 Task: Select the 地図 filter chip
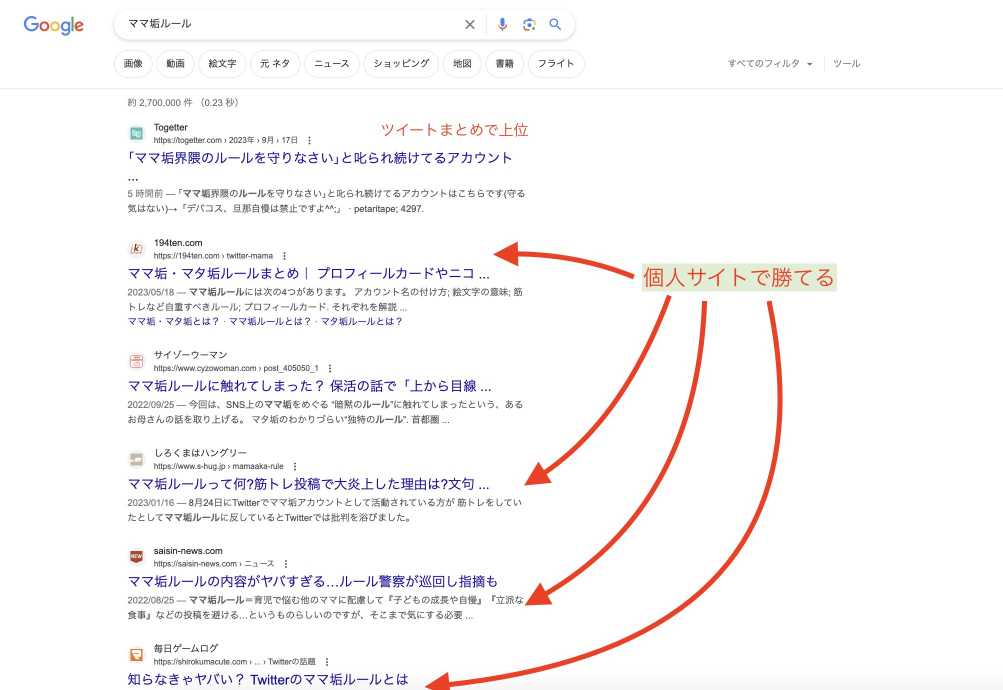(x=462, y=64)
